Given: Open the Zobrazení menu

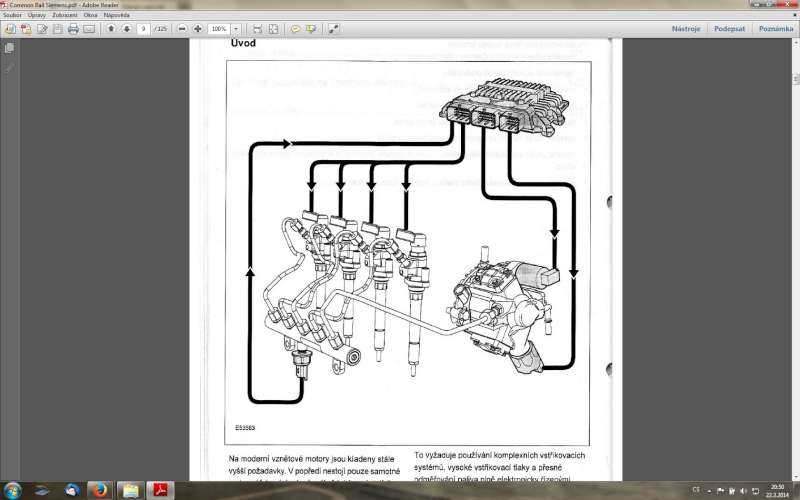Looking at the screenshot, I should point(65,16).
